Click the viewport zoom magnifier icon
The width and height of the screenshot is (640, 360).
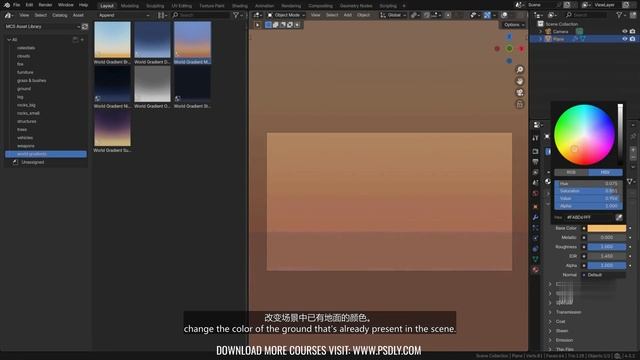[x=520, y=70]
